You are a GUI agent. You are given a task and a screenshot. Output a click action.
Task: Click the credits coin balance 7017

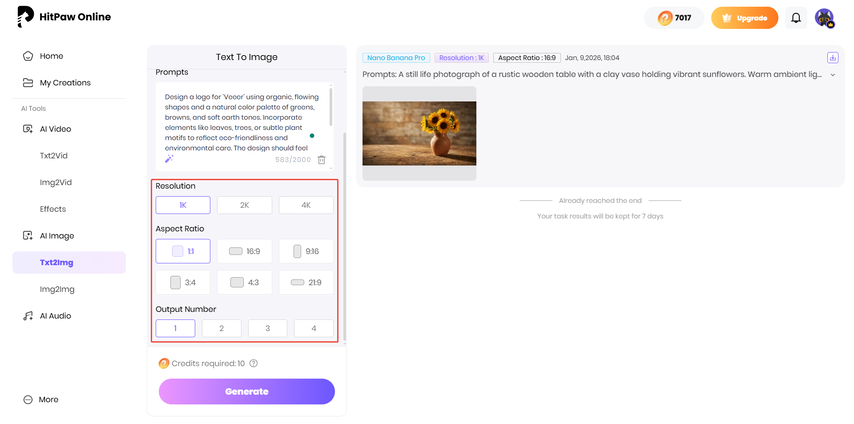coord(673,18)
